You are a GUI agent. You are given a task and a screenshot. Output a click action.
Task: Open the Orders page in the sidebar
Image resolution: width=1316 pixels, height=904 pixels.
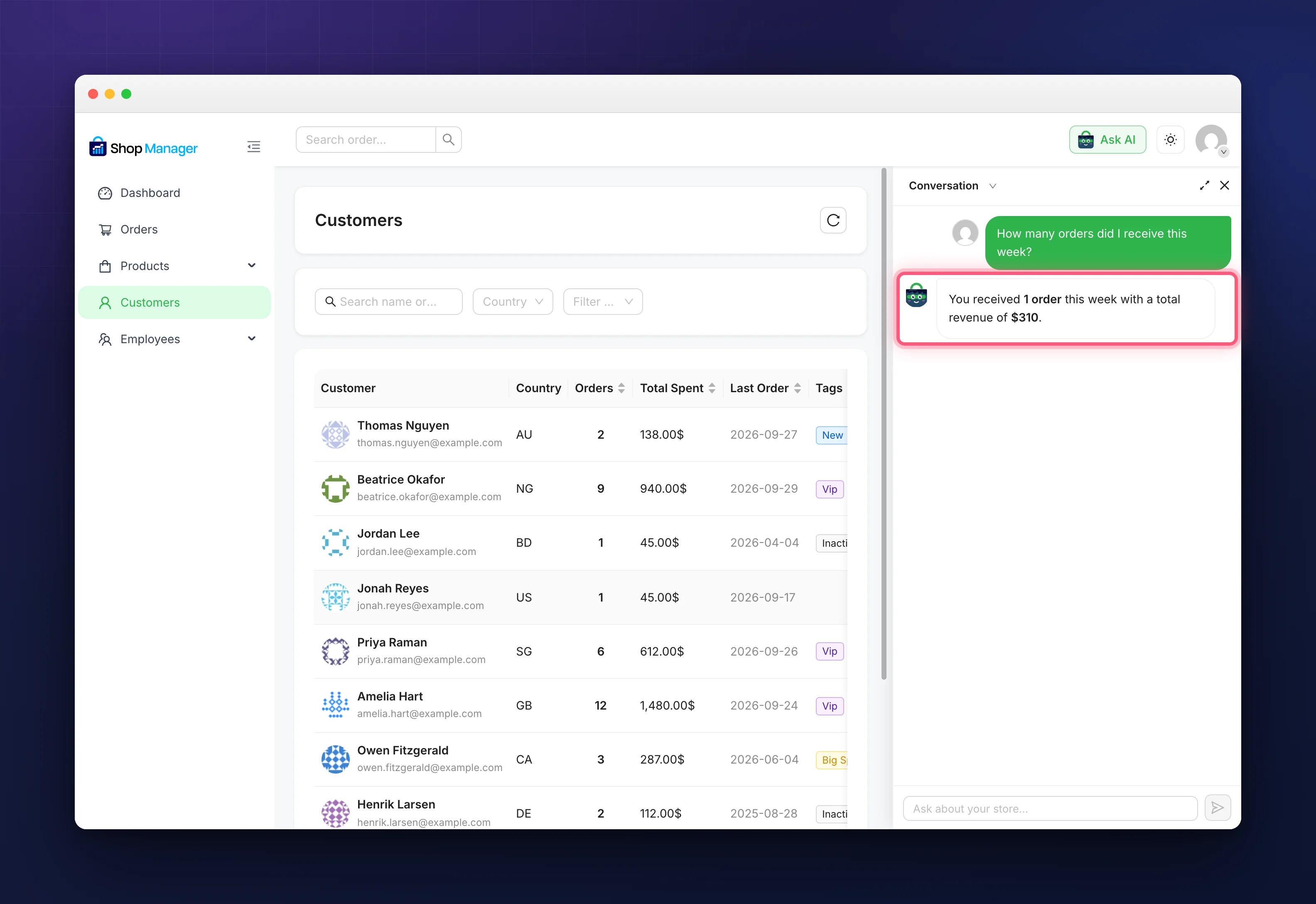174,229
